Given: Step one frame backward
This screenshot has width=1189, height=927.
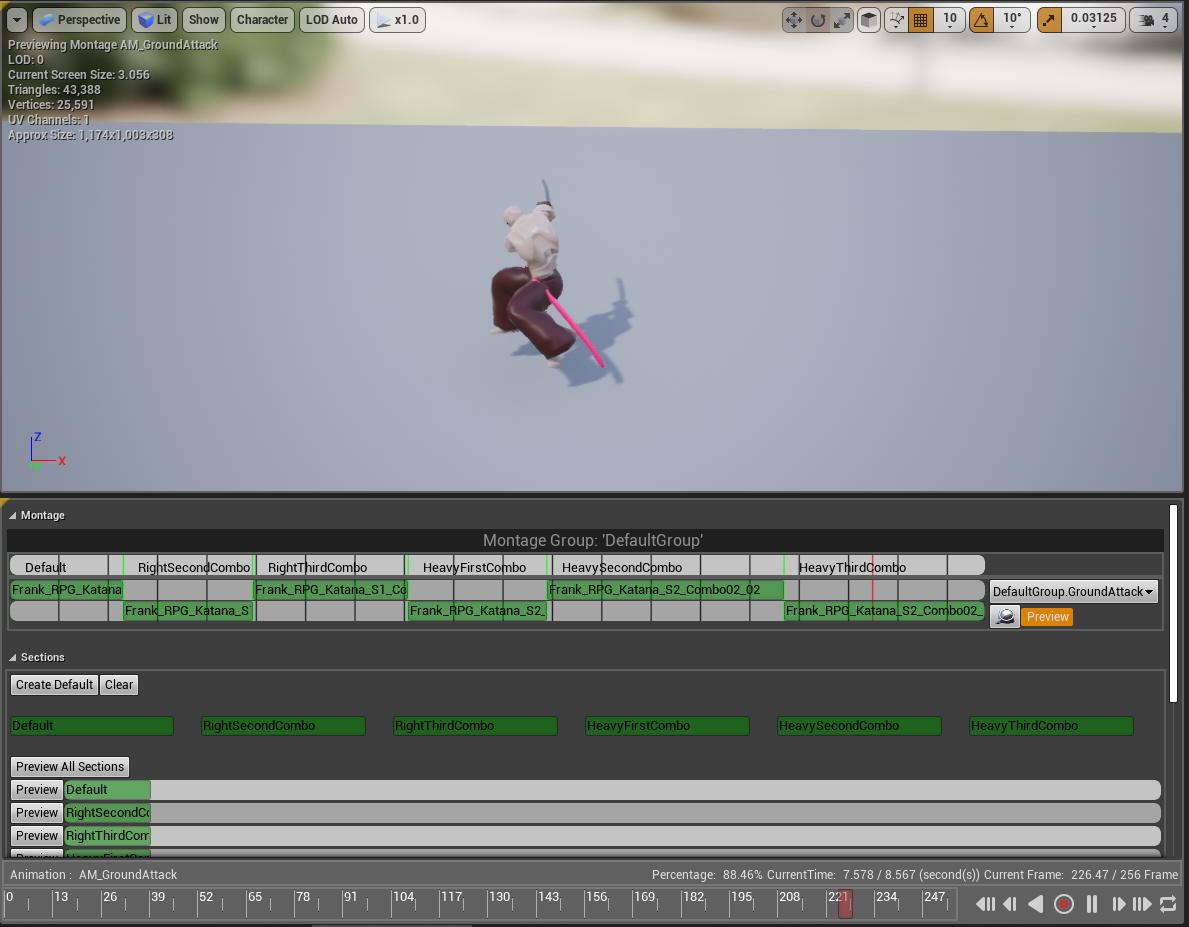Looking at the screenshot, I should click(1009, 904).
